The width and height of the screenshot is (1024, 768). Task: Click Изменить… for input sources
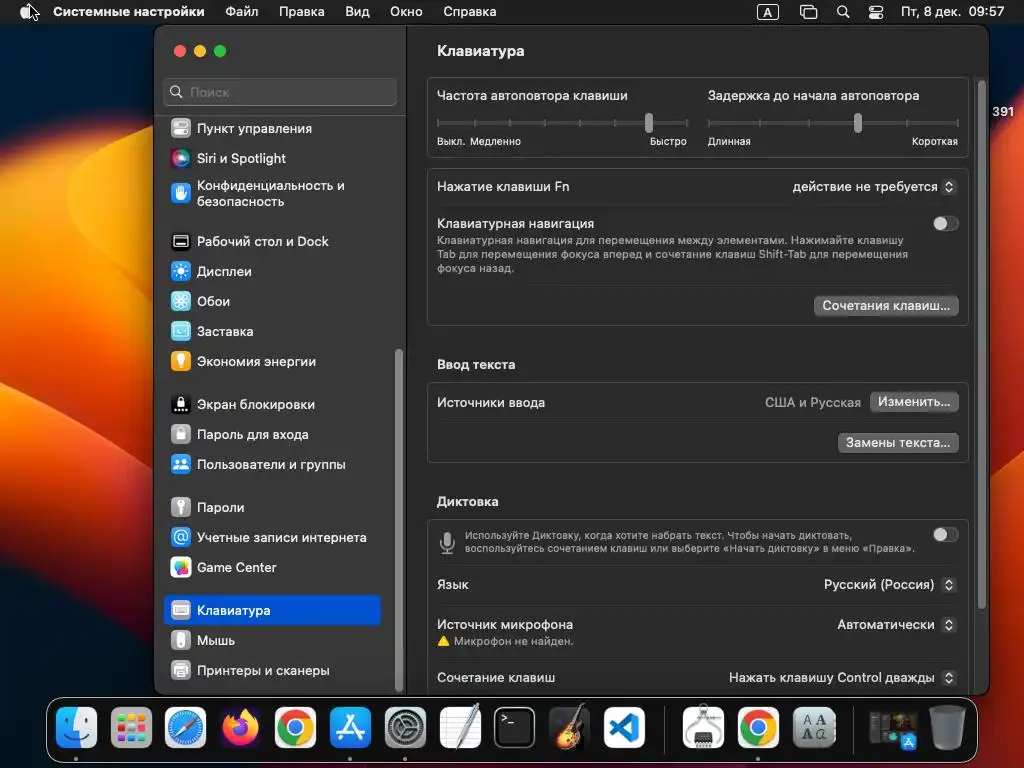914,402
